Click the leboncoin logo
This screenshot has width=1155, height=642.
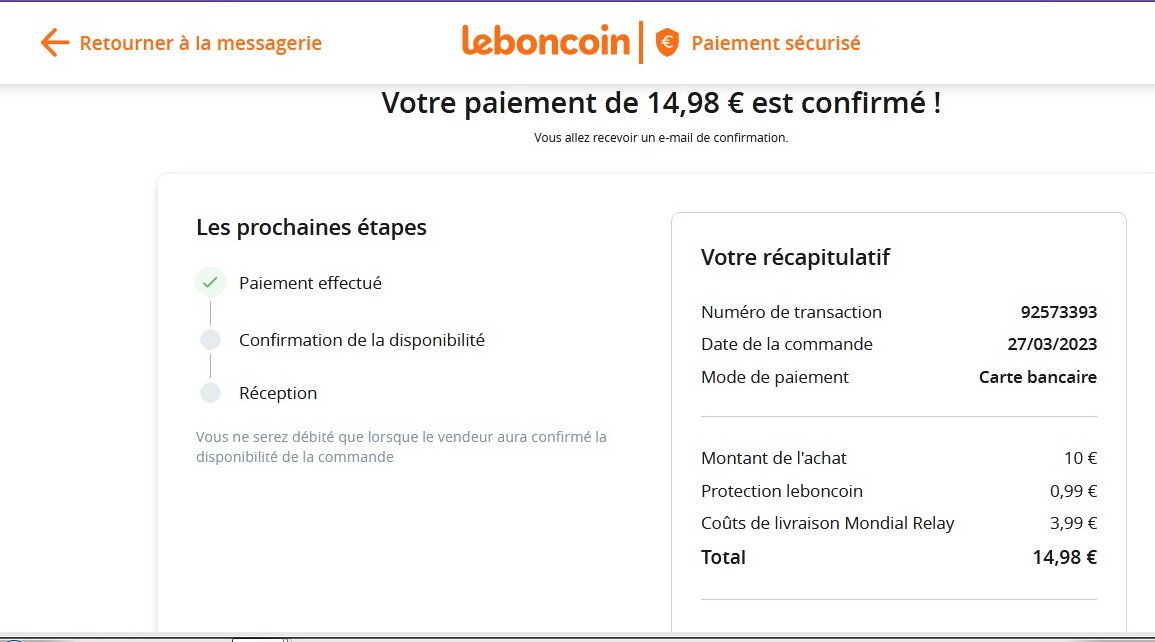(546, 40)
